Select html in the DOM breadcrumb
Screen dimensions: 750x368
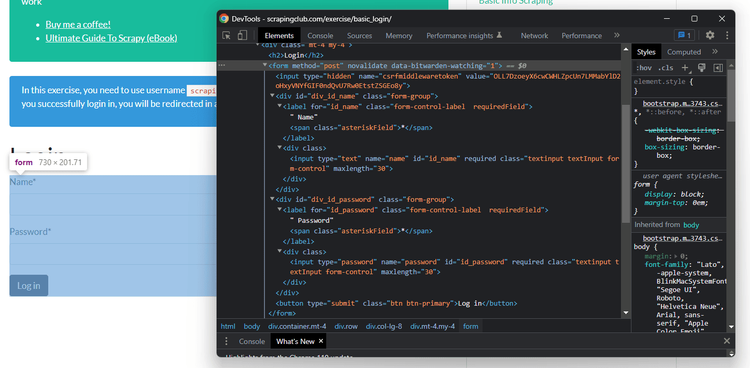[228, 326]
